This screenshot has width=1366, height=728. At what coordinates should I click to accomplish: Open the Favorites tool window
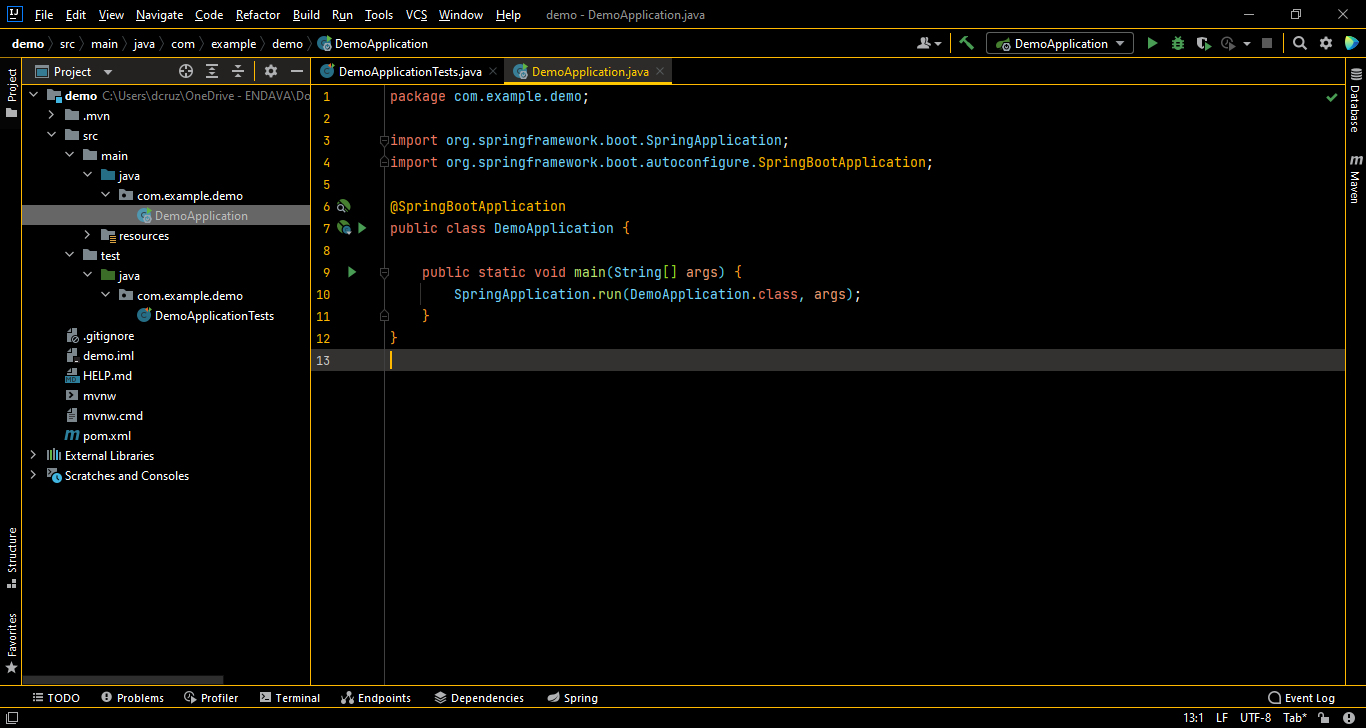pyautogui.click(x=12, y=642)
